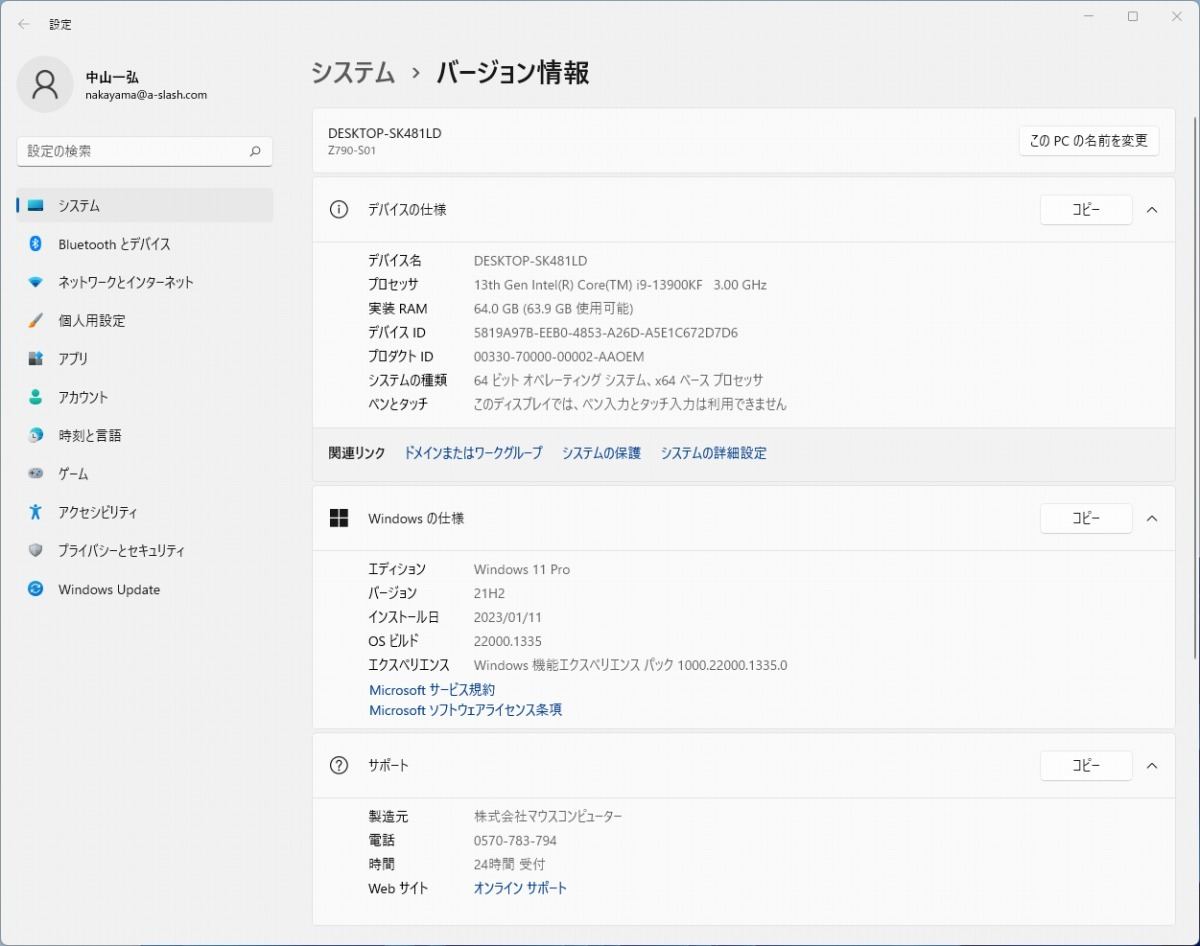
Task: Go to 個人用設定
Action: [x=145, y=321]
